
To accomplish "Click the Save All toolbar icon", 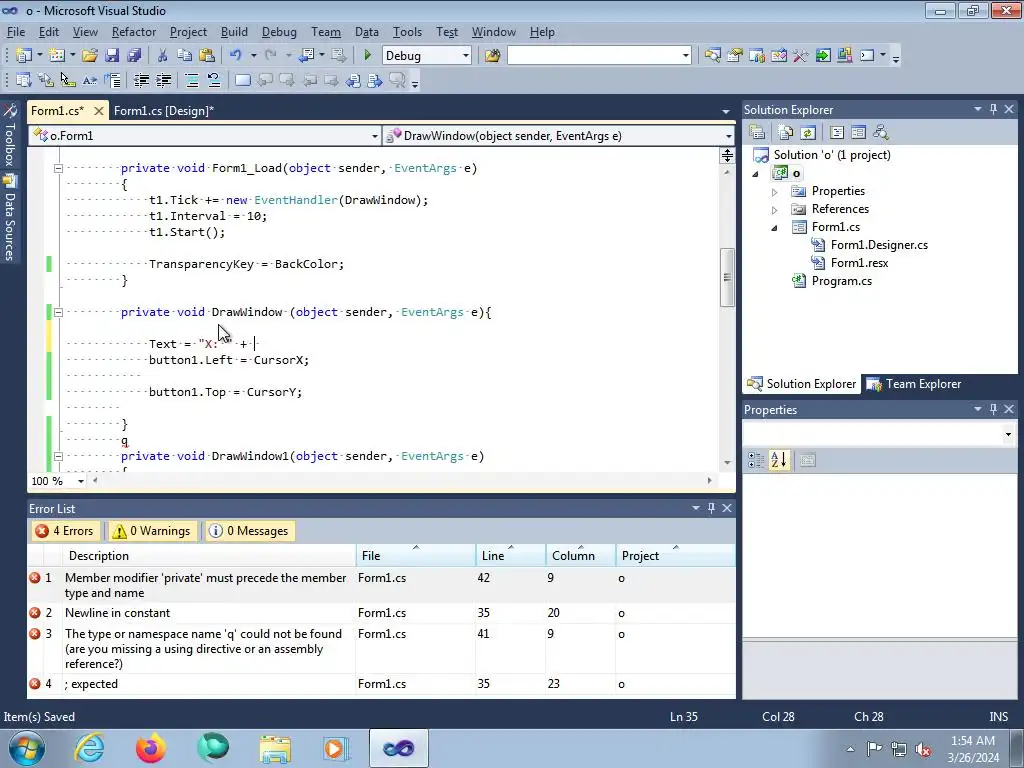I will 134,56.
